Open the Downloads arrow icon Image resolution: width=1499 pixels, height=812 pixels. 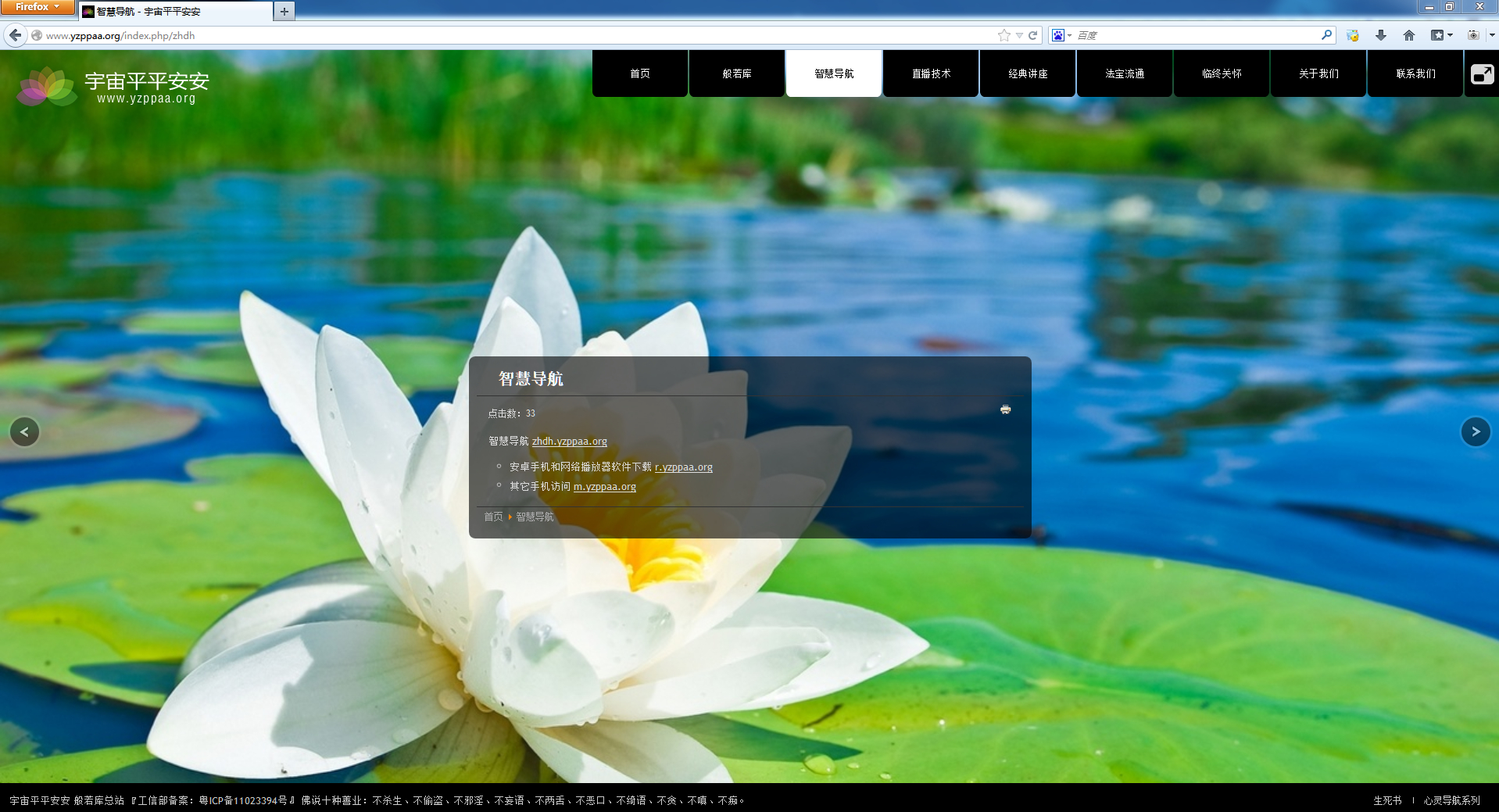[x=1381, y=35]
